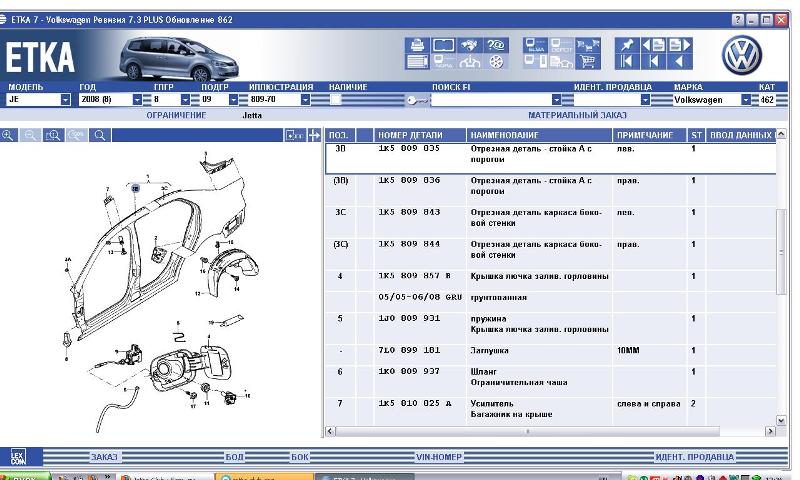Screen dimensions: 800x480
Task: Click the Windows Start button in taskbar
Action: coord(24,476)
